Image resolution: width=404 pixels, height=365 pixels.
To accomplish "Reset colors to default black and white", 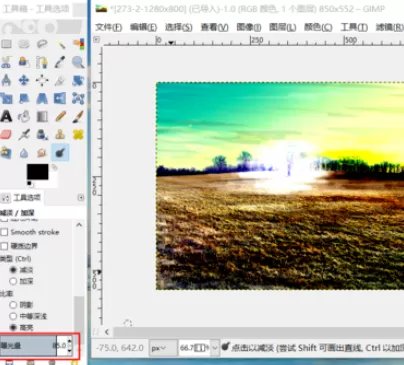I will click(x=30, y=183).
